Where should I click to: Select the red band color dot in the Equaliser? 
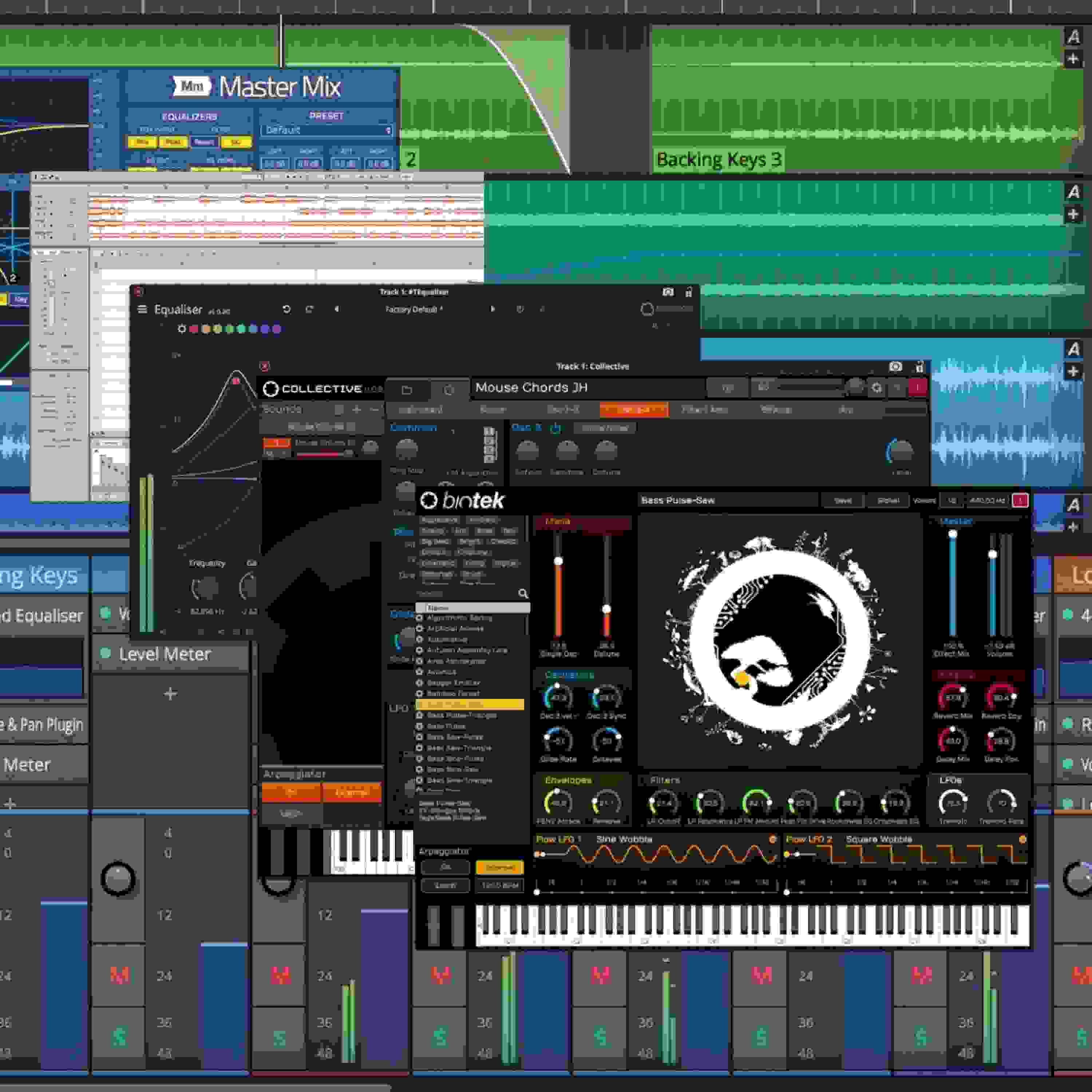point(193,329)
